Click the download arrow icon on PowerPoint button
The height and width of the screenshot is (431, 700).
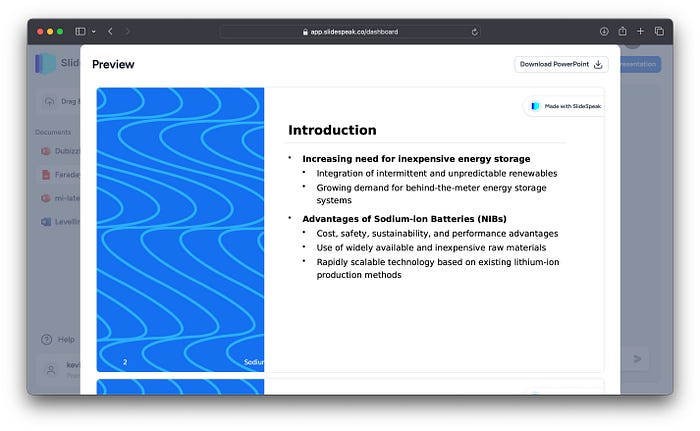pos(598,65)
